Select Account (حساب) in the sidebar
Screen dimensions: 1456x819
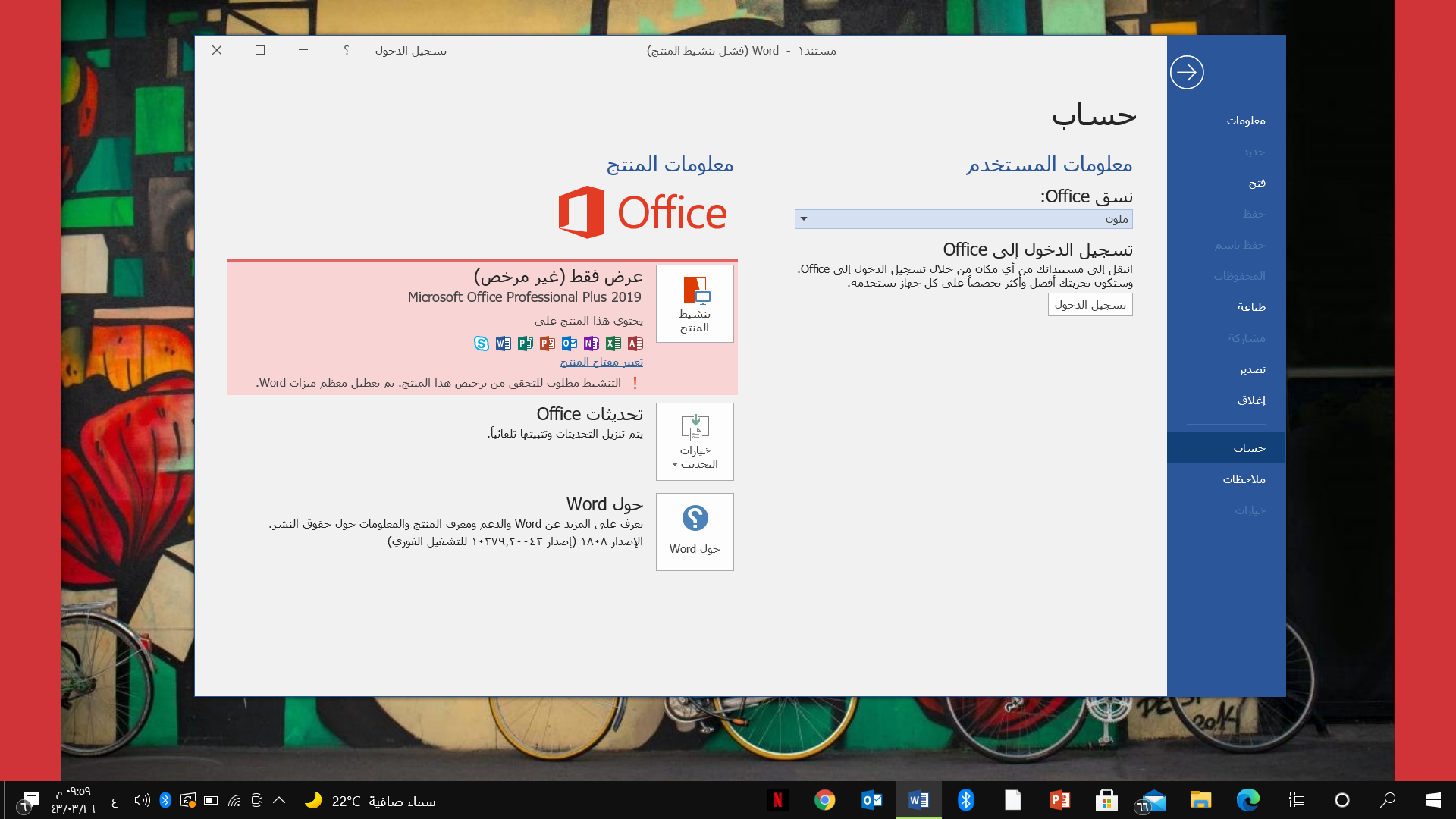(x=1226, y=448)
